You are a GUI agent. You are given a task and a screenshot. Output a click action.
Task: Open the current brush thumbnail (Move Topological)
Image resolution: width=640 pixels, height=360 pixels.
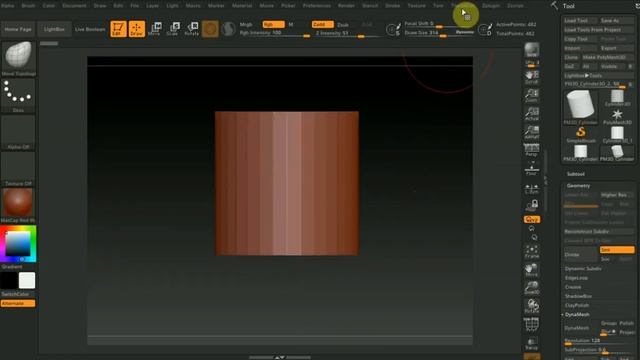click(x=18, y=58)
